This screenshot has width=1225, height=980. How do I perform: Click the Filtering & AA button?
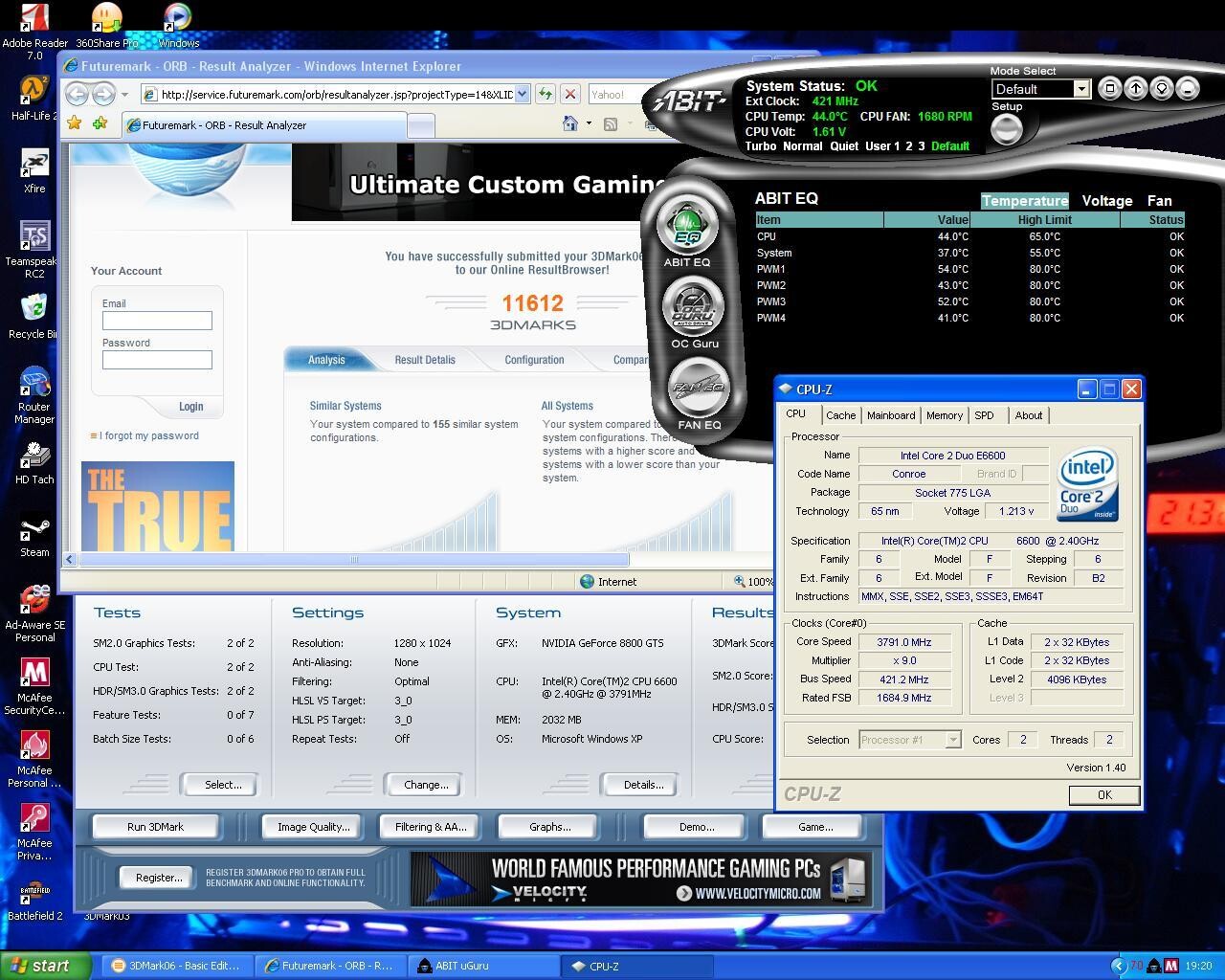431,827
